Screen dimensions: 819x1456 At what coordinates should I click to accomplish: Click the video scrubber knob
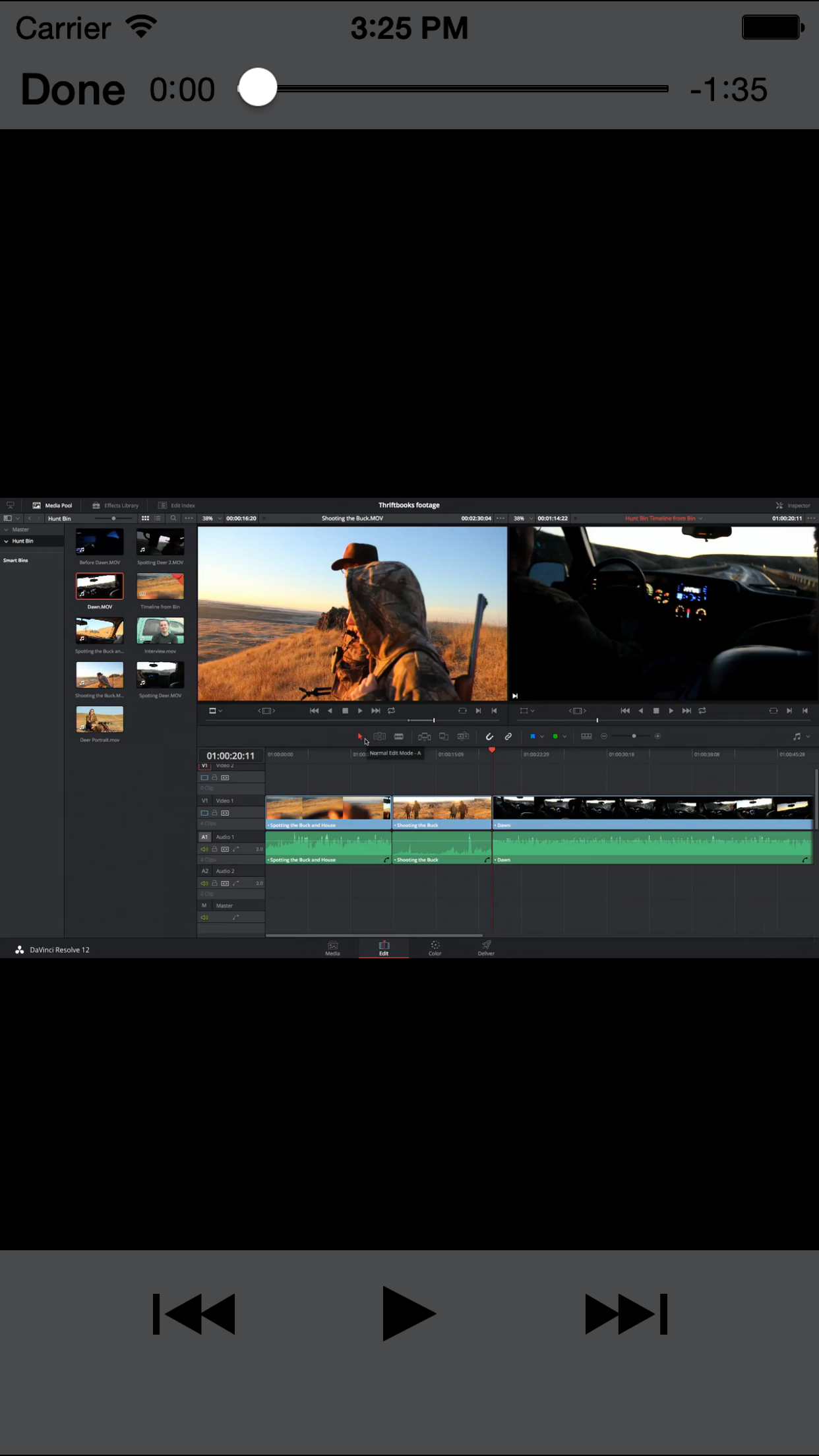[x=257, y=88]
